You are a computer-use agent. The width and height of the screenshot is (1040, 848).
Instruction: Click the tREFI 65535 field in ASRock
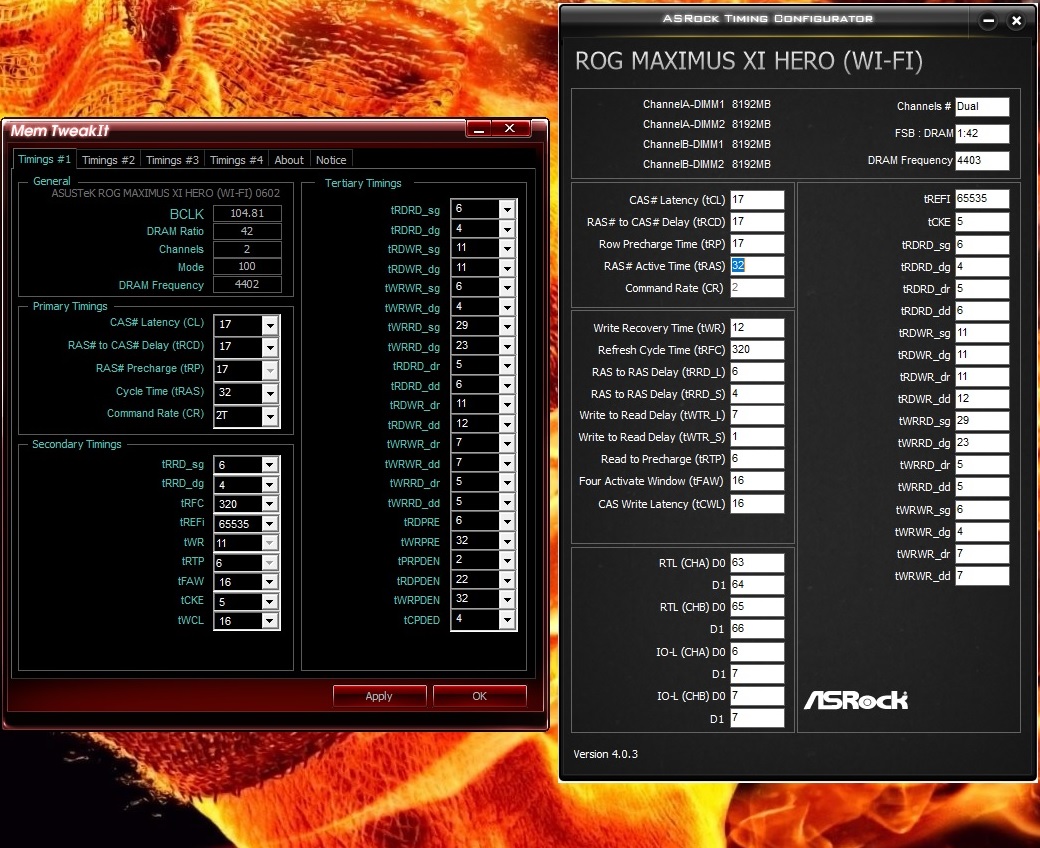(982, 199)
